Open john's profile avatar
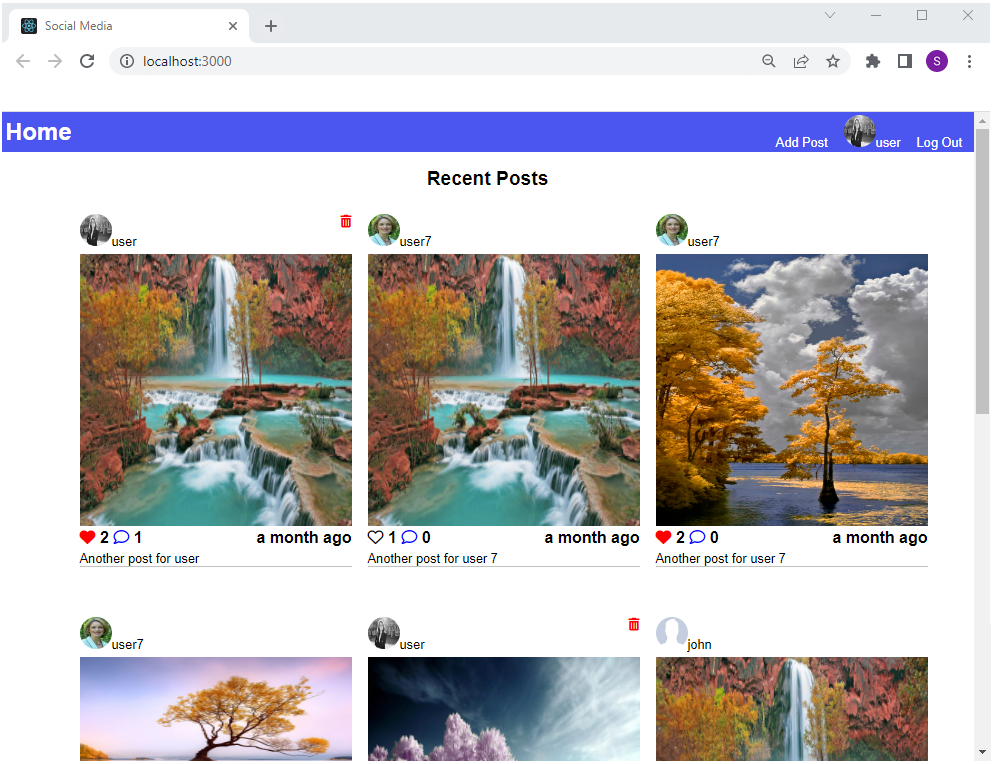 point(672,632)
